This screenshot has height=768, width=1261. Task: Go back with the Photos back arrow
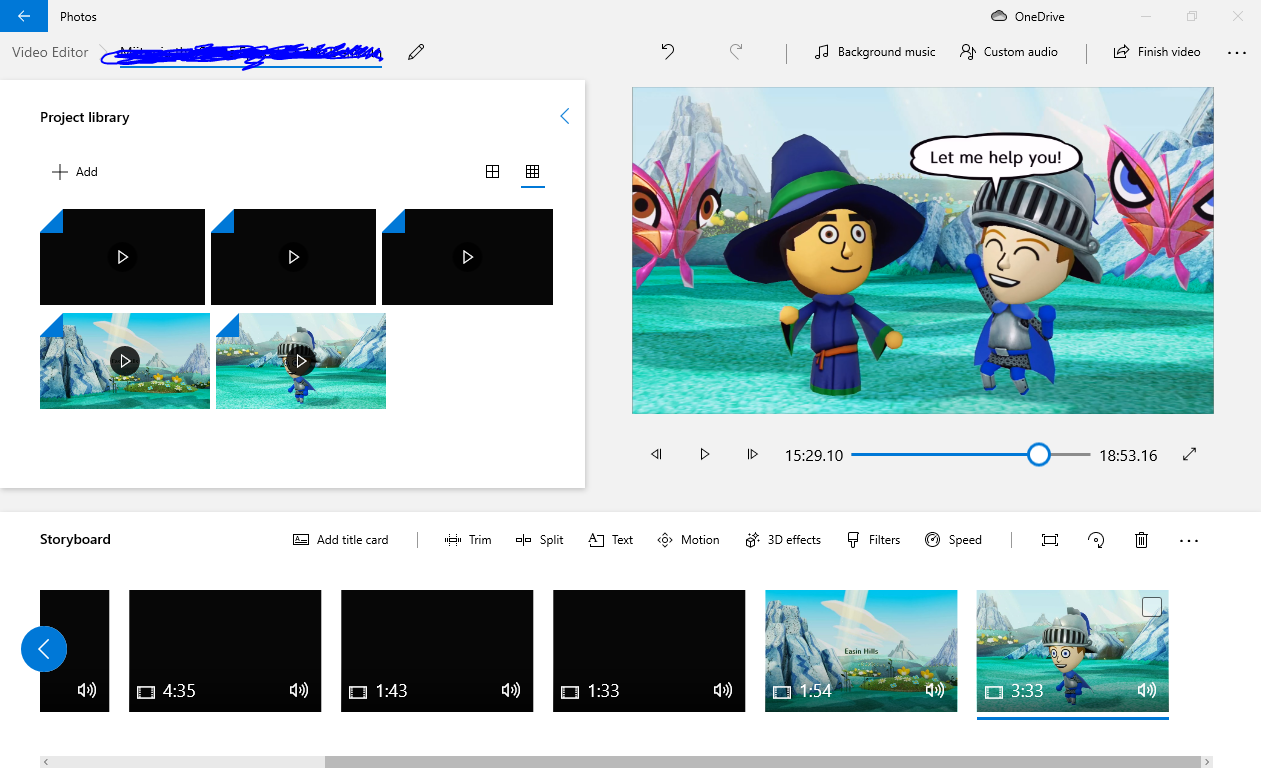24,17
